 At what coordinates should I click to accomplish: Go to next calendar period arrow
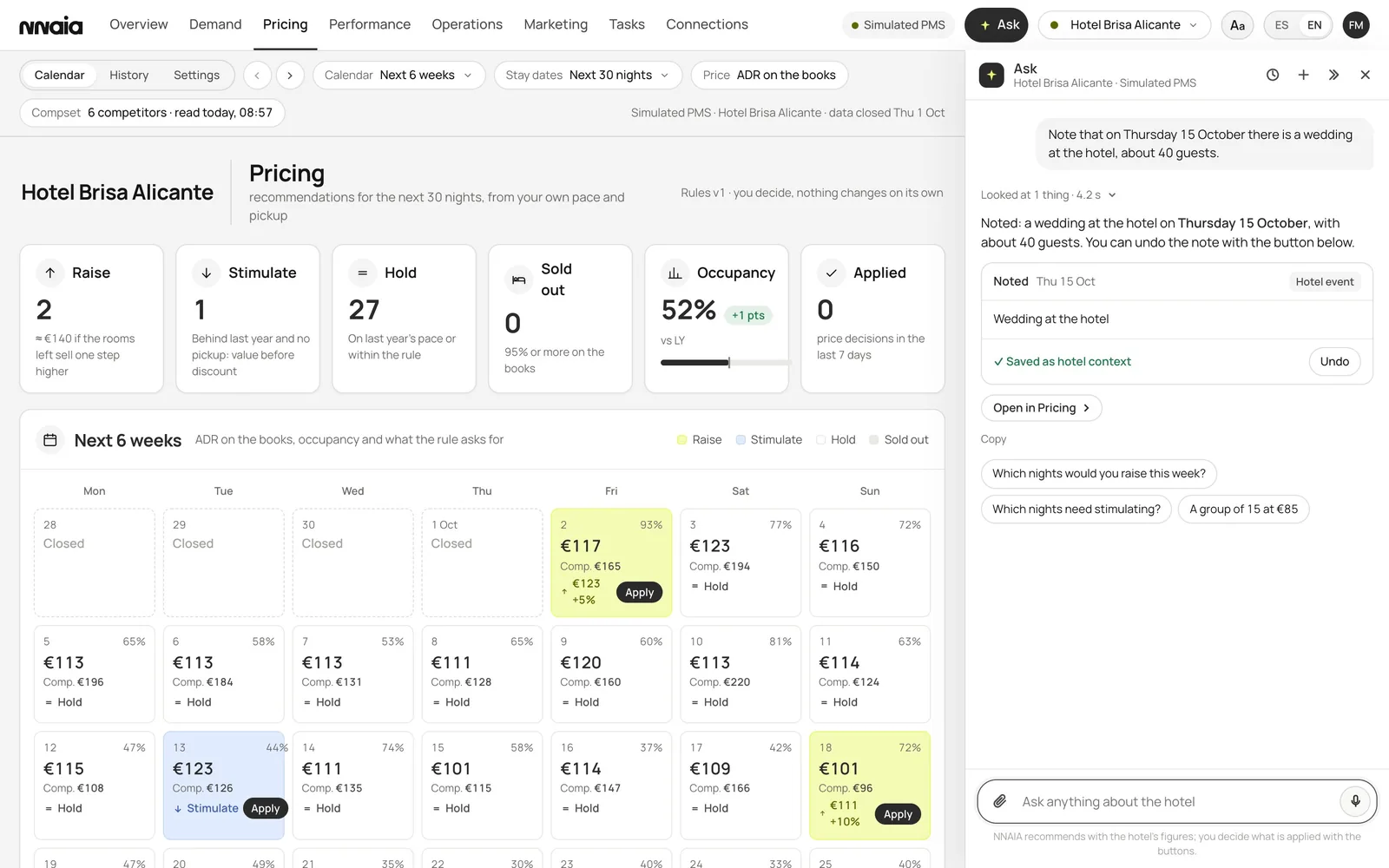tap(290, 76)
